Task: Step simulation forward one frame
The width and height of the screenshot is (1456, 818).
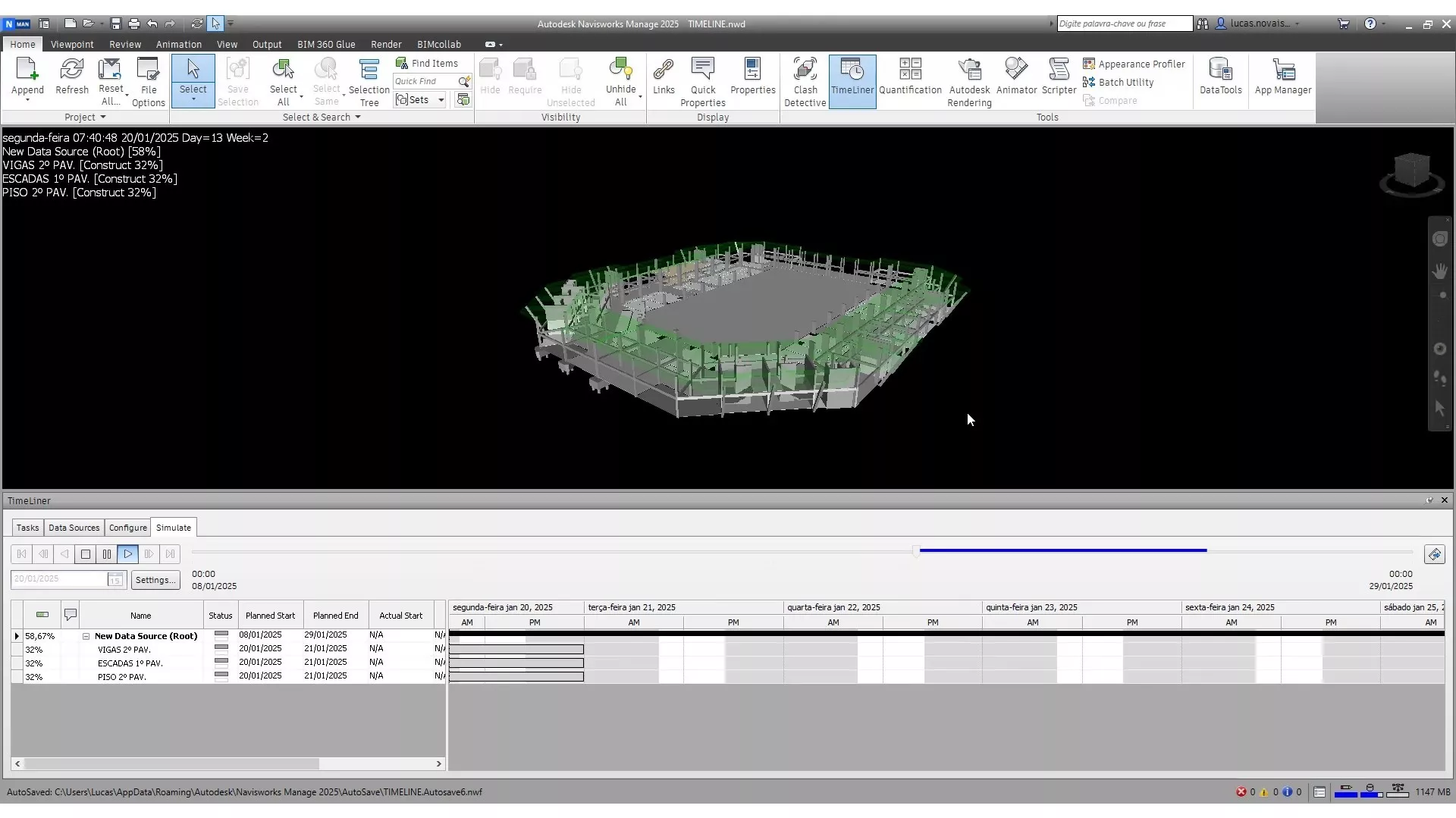Action: pos(149,554)
